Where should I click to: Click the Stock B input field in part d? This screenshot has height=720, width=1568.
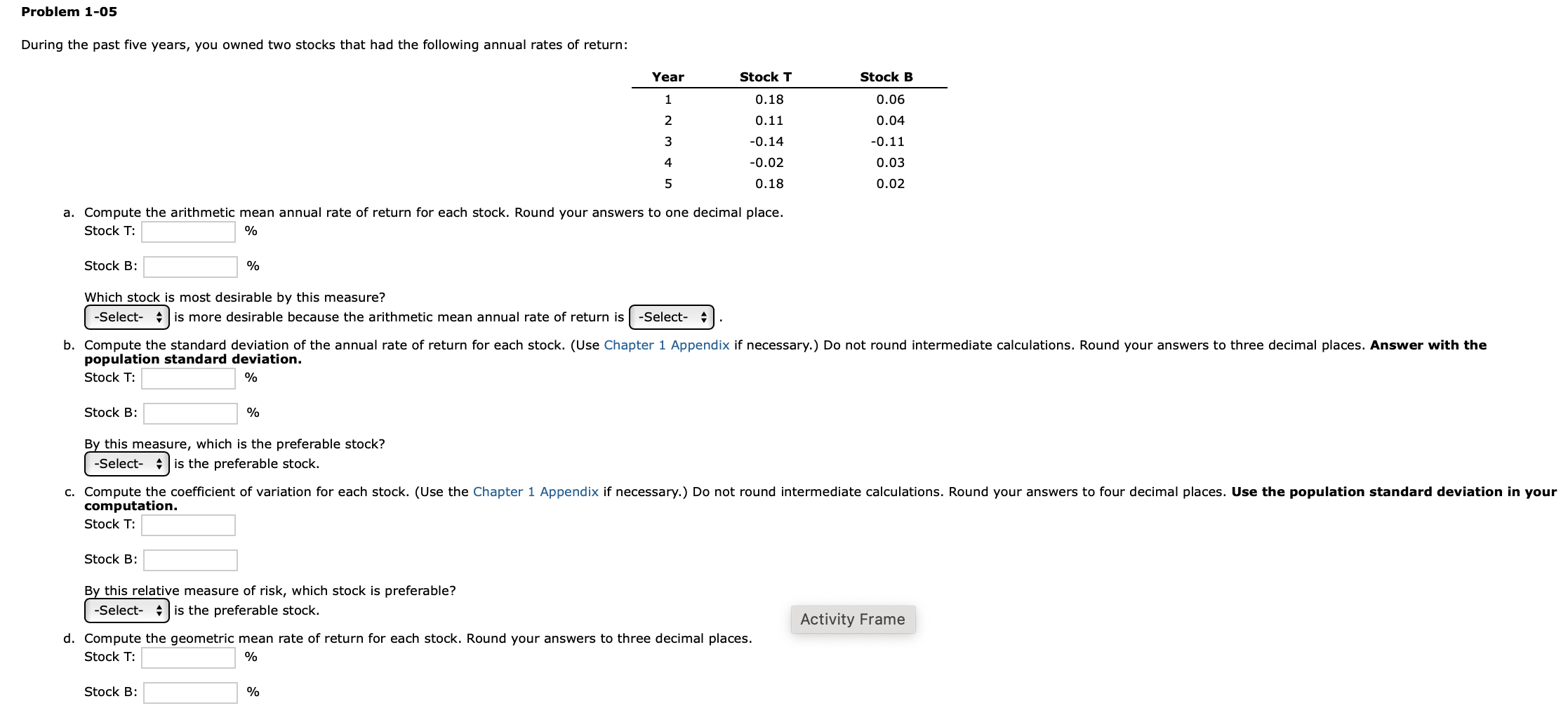(x=190, y=692)
